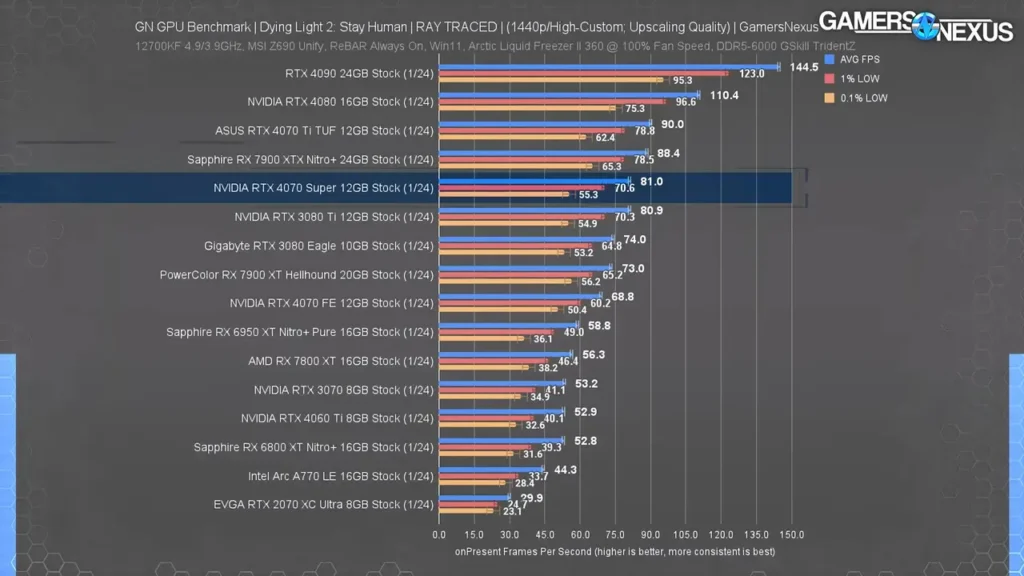Click the NVIDIA RTX 4070 FE 12GB label

331,303
